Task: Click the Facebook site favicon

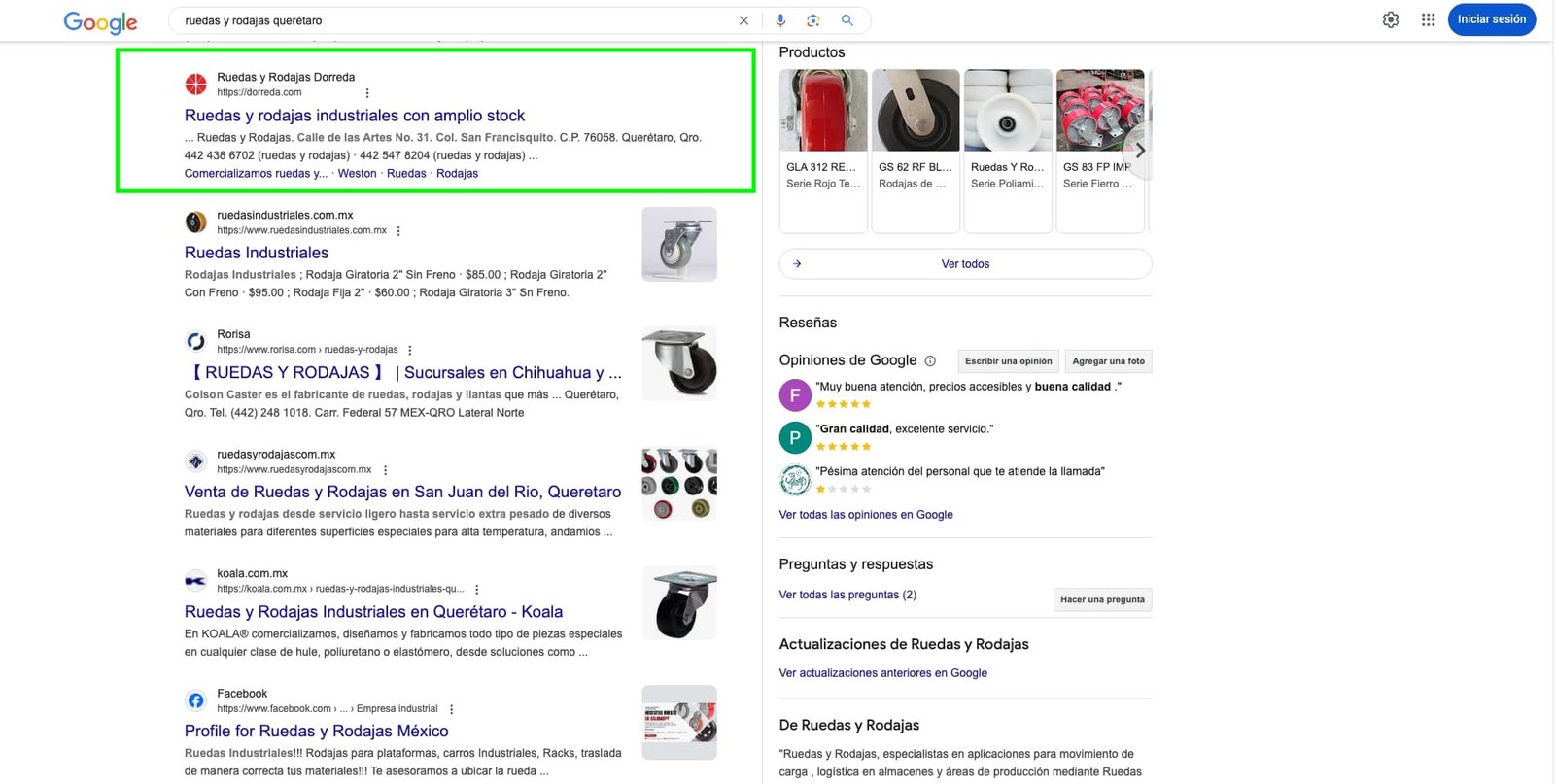Action: click(196, 700)
